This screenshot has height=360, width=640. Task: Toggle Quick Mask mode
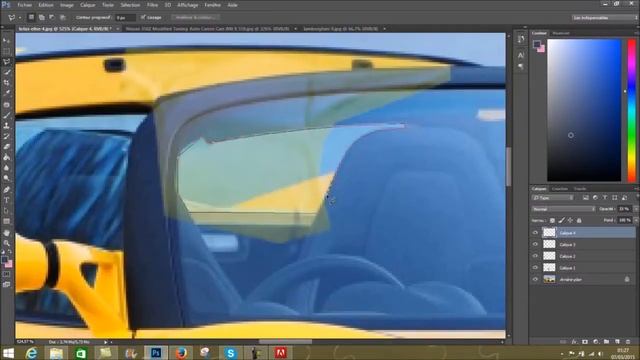7,274
